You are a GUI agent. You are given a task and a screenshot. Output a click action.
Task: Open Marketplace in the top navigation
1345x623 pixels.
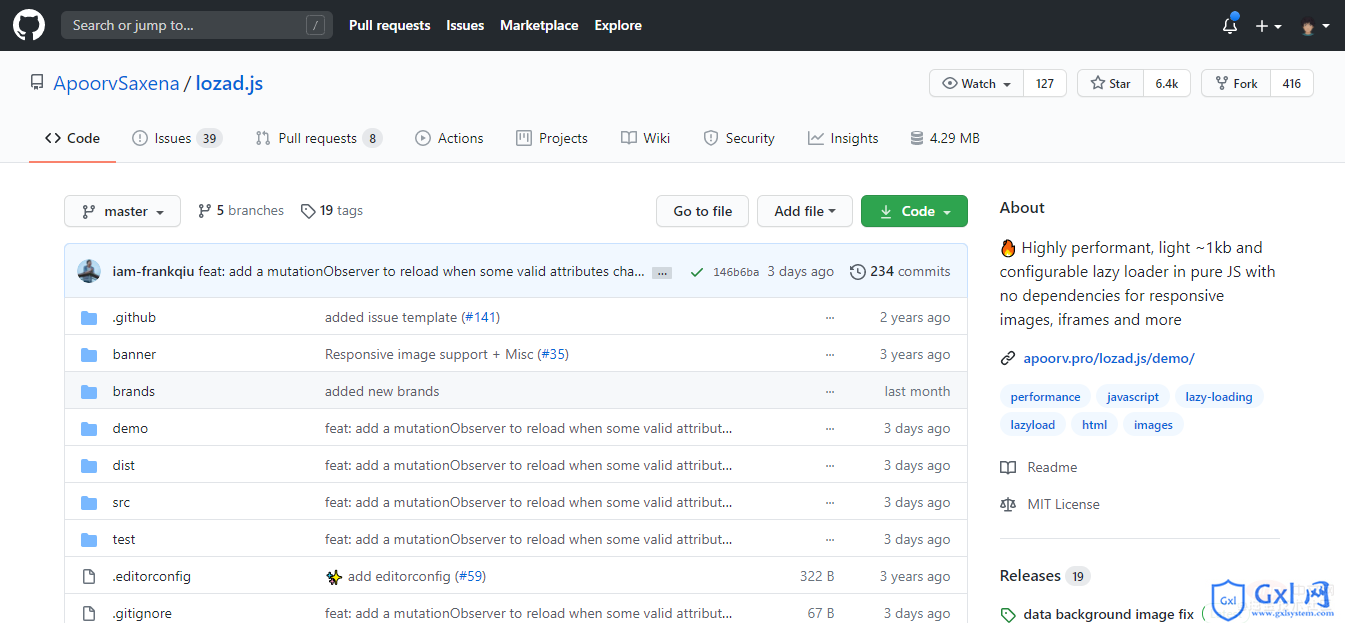point(539,25)
